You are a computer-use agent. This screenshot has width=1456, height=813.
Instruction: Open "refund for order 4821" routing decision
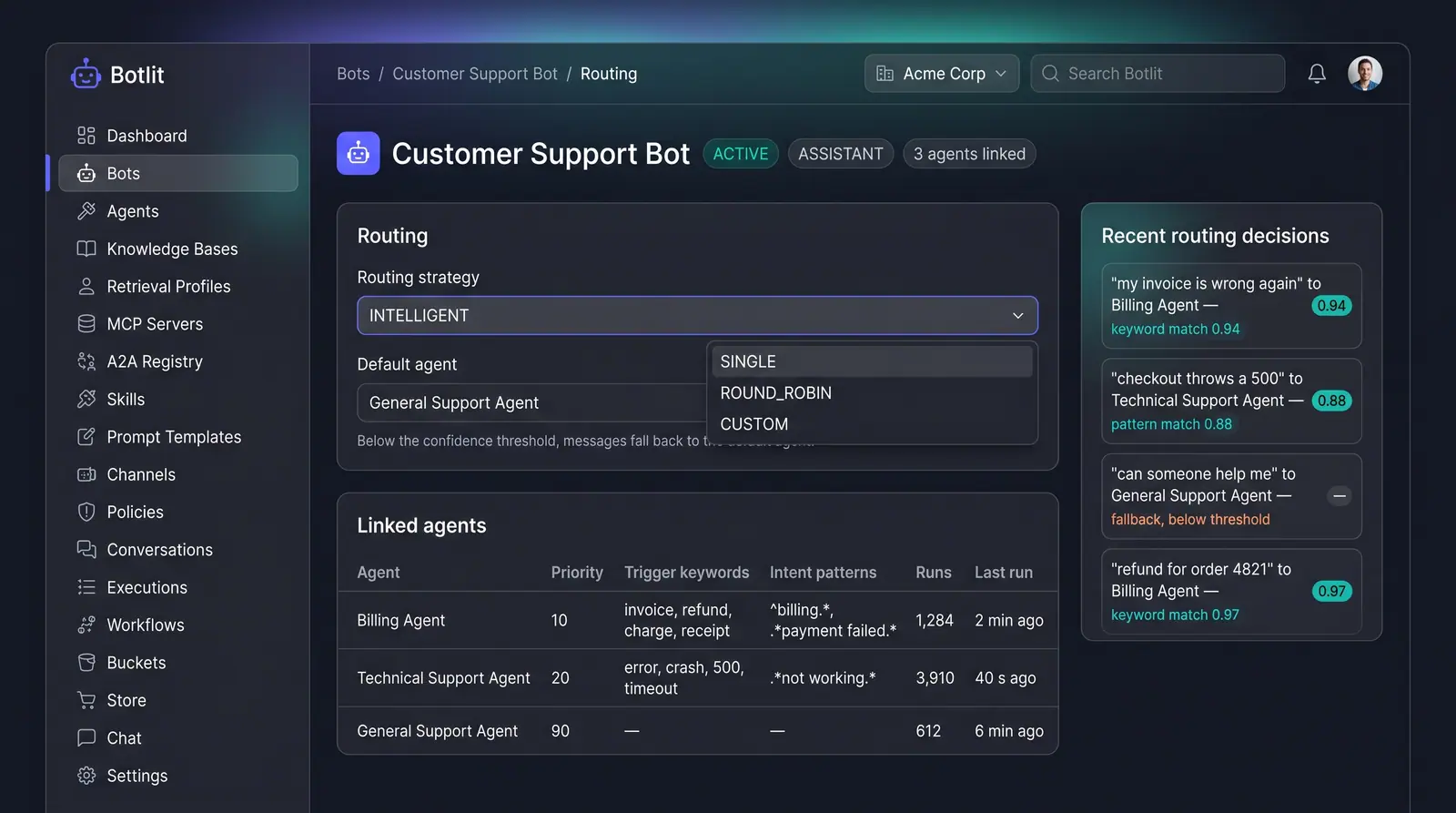tap(1231, 591)
